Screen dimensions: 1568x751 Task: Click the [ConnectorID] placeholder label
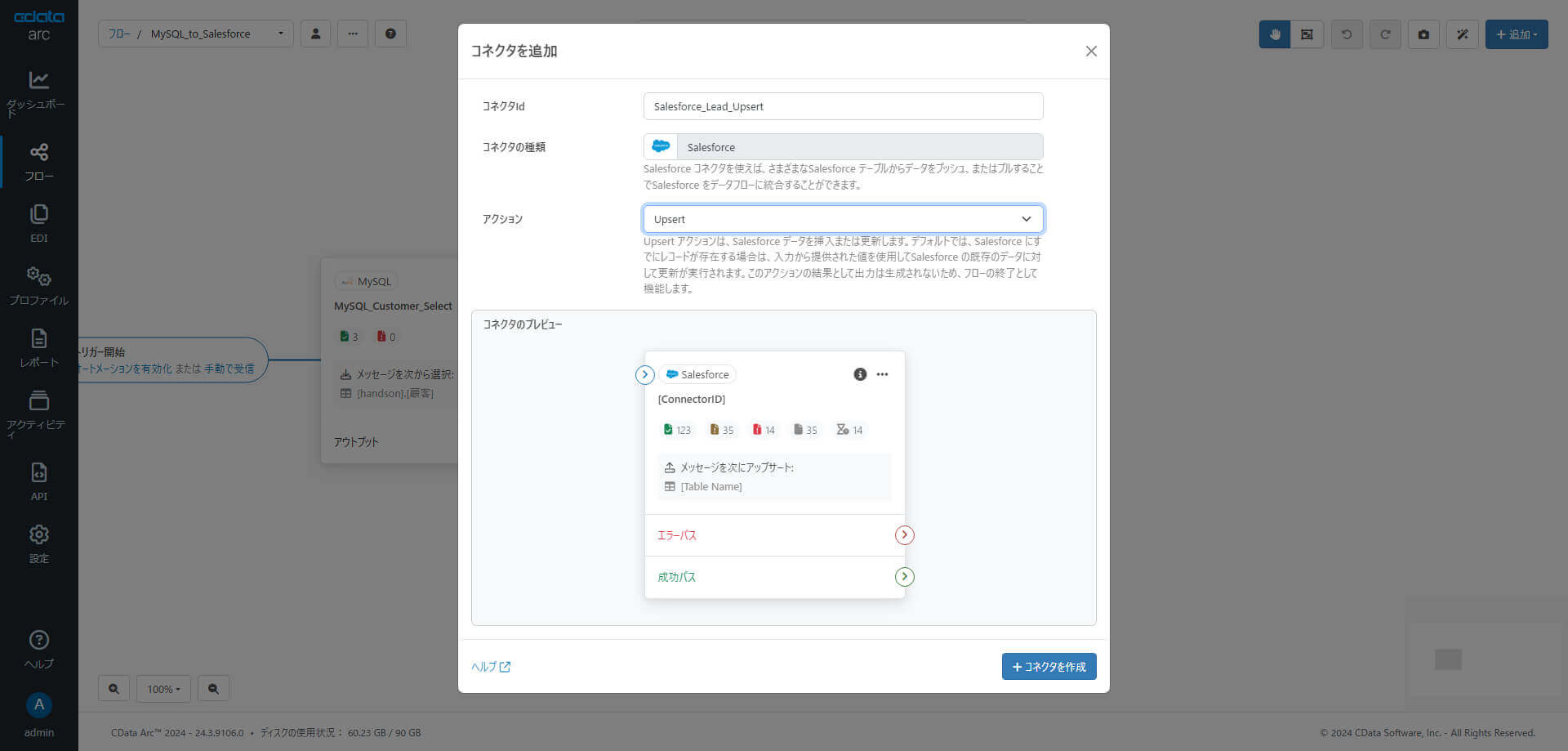[692, 399]
